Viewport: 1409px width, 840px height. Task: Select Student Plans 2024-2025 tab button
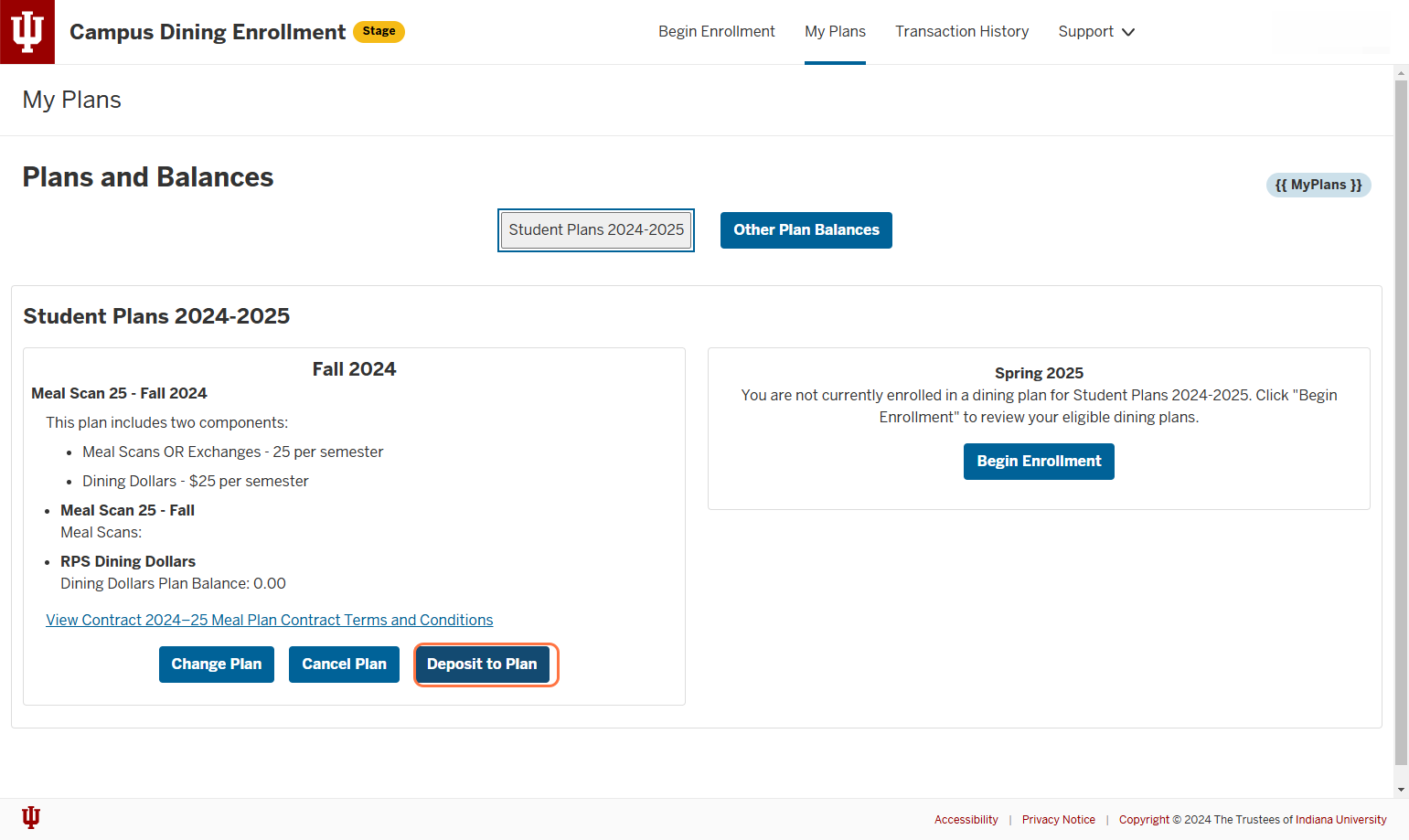[596, 230]
